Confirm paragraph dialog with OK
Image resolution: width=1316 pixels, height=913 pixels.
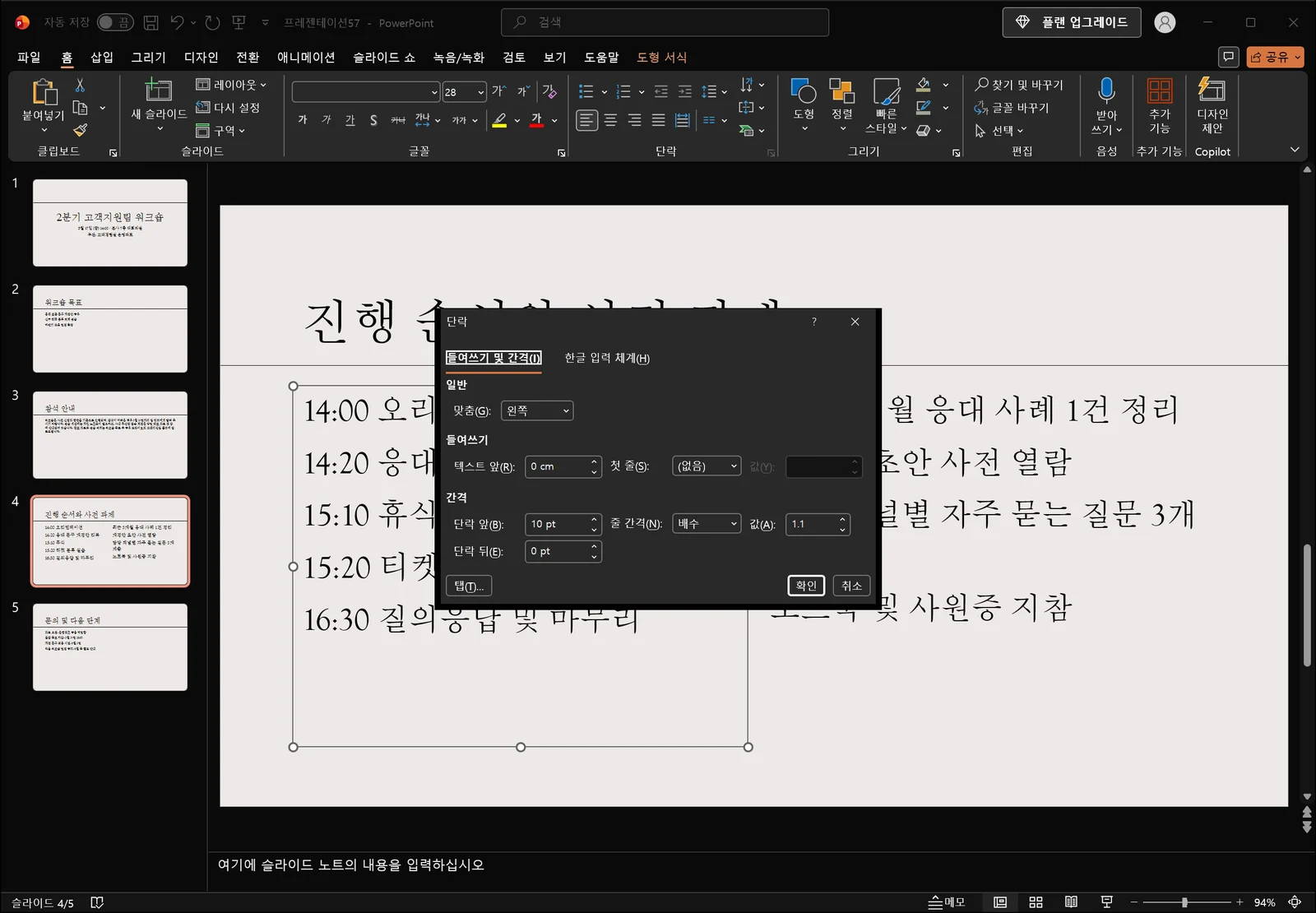[806, 586]
